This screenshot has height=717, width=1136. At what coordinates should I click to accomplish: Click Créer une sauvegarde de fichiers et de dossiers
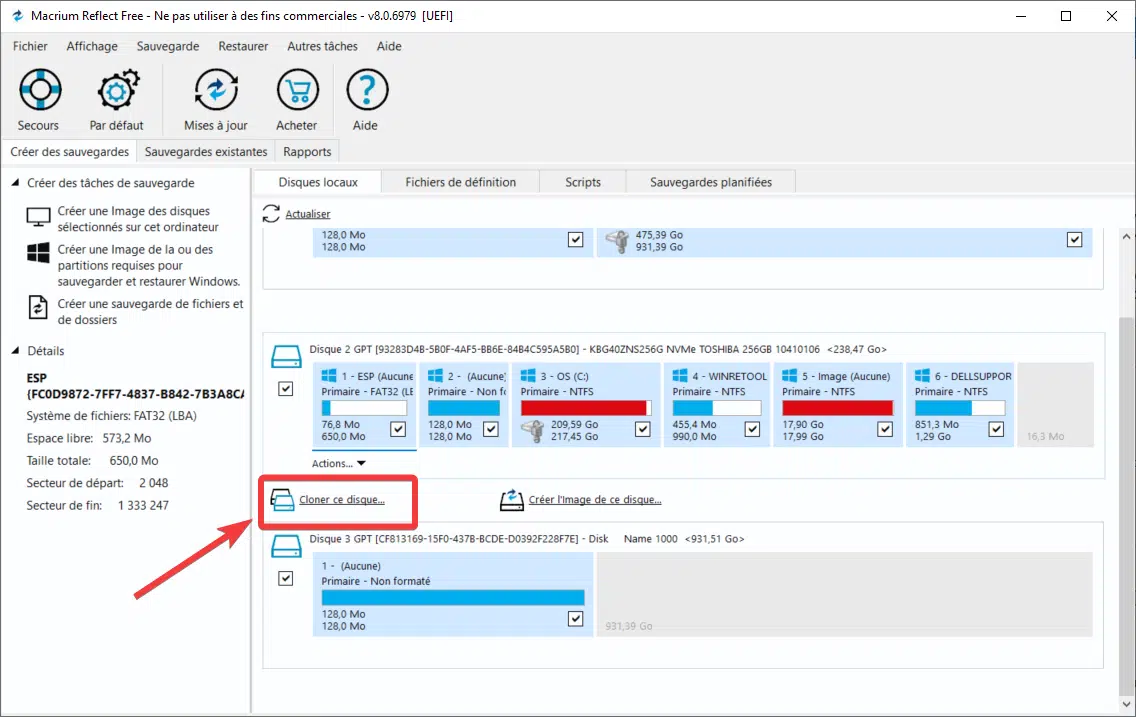pos(151,311)
